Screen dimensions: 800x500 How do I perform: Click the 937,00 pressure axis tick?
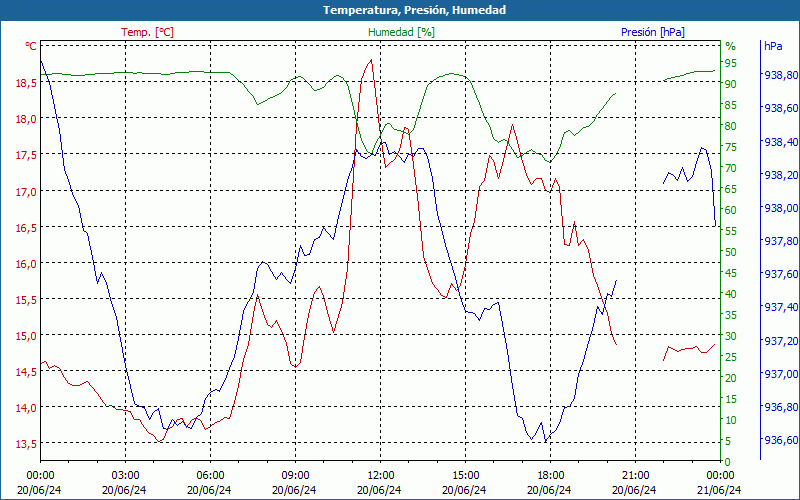(x=781, y=374)
